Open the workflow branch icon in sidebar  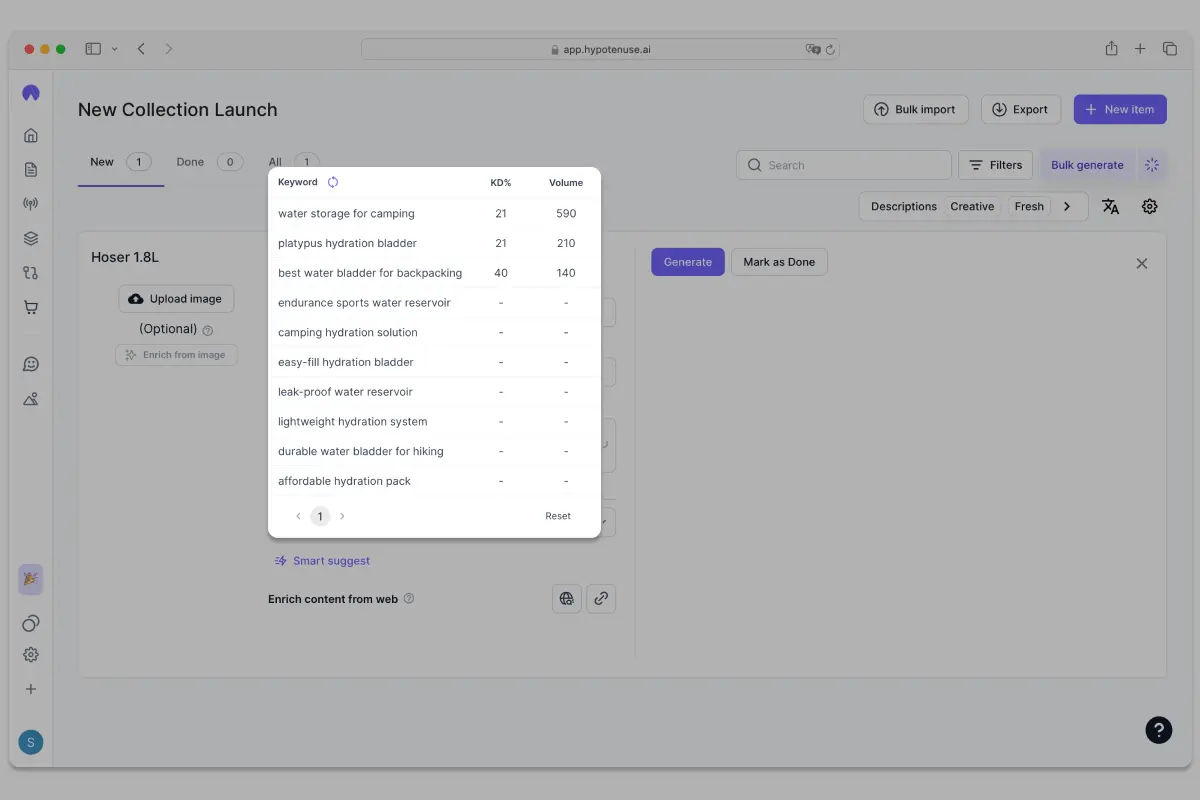point(31,273)
